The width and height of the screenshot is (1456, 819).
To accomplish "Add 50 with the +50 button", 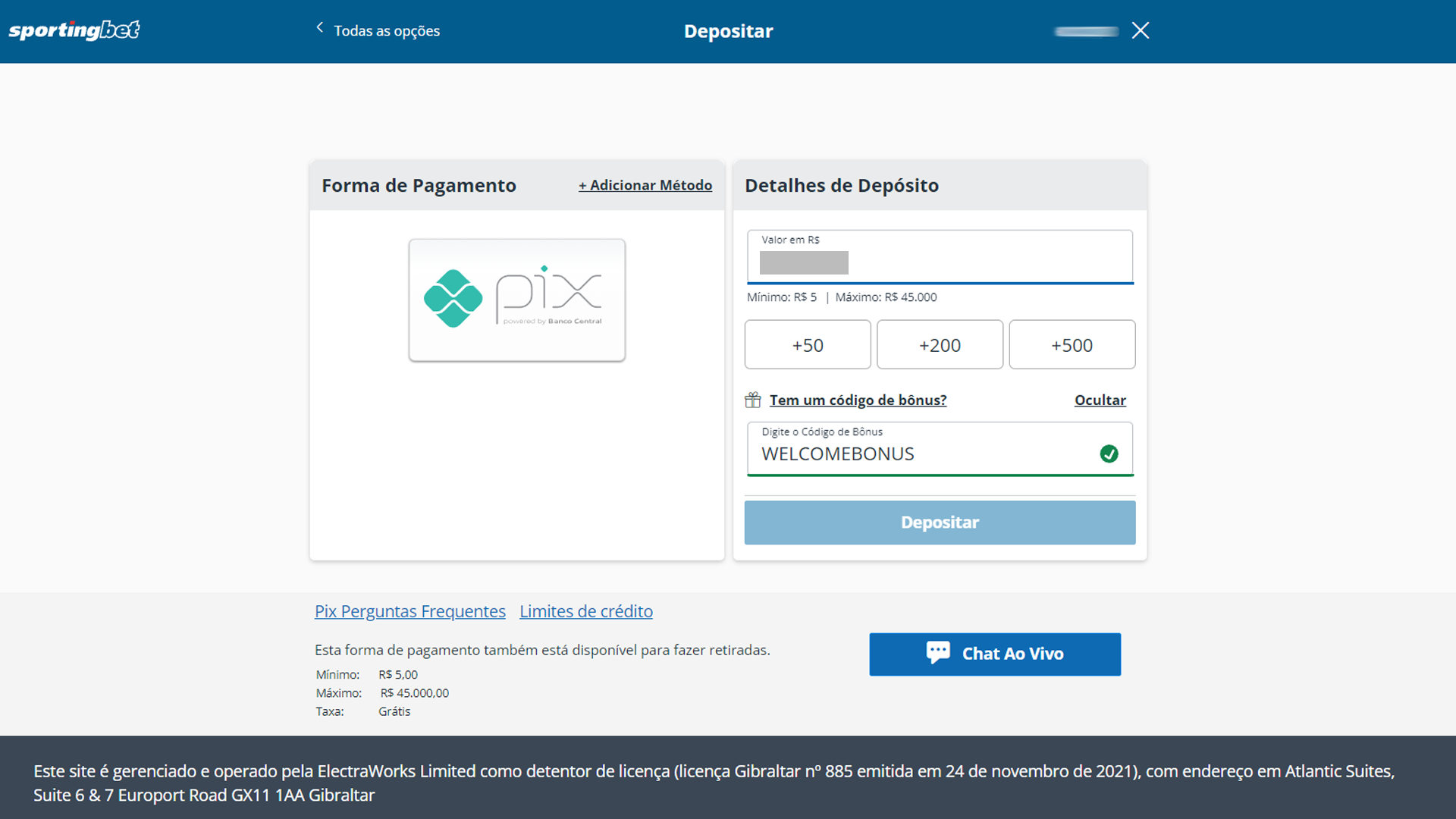I will pyautogui.click(x=808, y=345).
